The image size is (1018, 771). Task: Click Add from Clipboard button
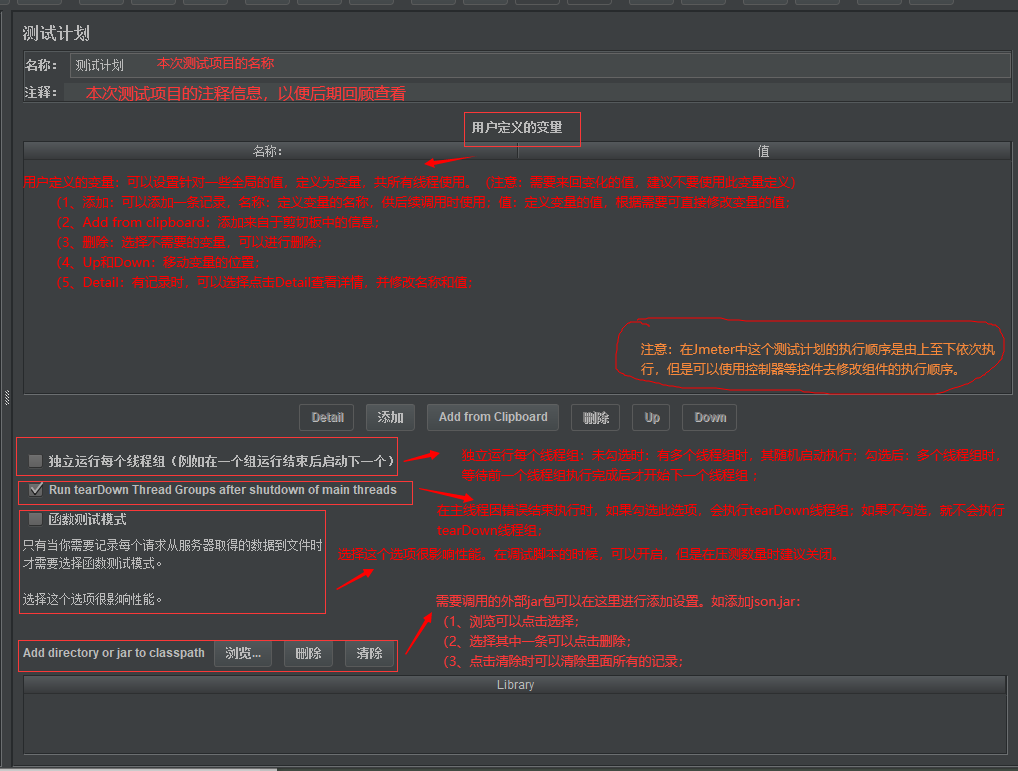(493, 417)
